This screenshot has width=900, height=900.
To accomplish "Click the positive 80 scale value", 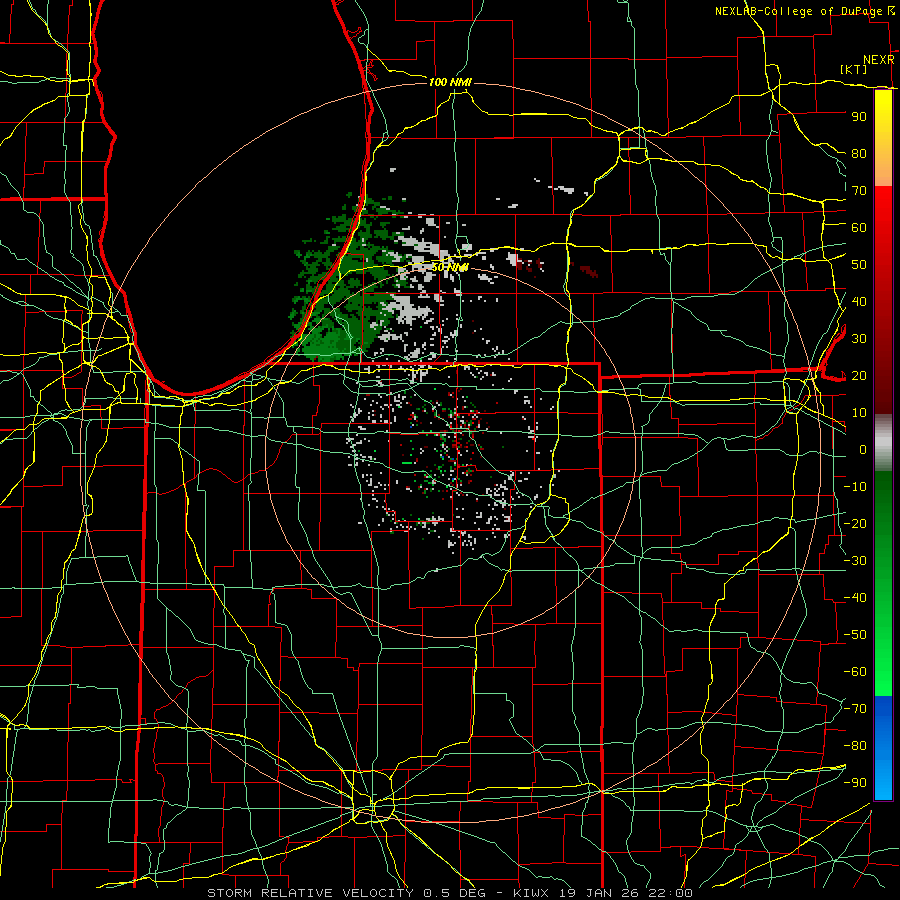I will point(859,153).
